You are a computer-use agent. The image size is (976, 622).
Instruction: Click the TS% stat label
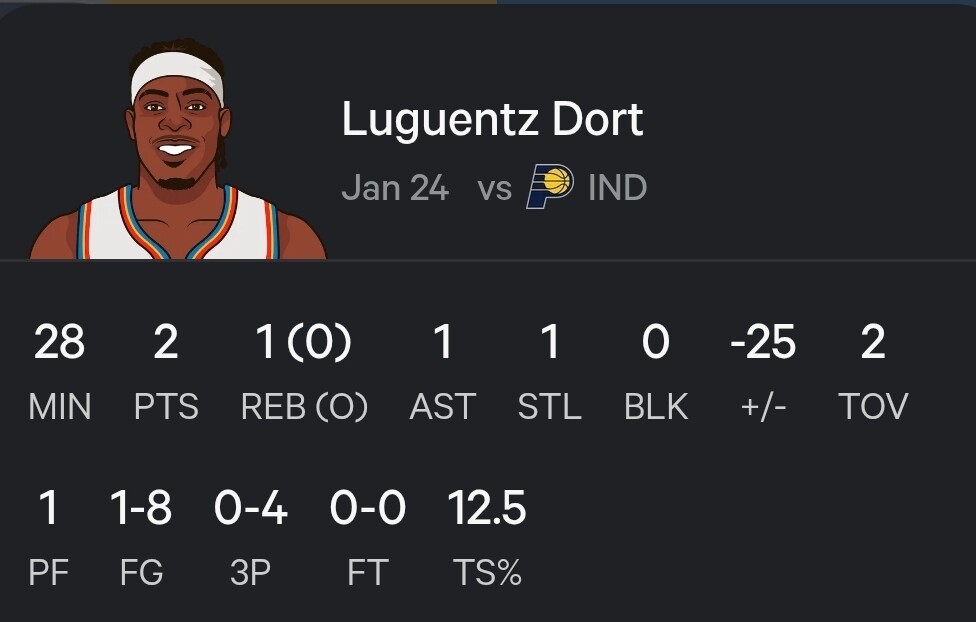487,573
